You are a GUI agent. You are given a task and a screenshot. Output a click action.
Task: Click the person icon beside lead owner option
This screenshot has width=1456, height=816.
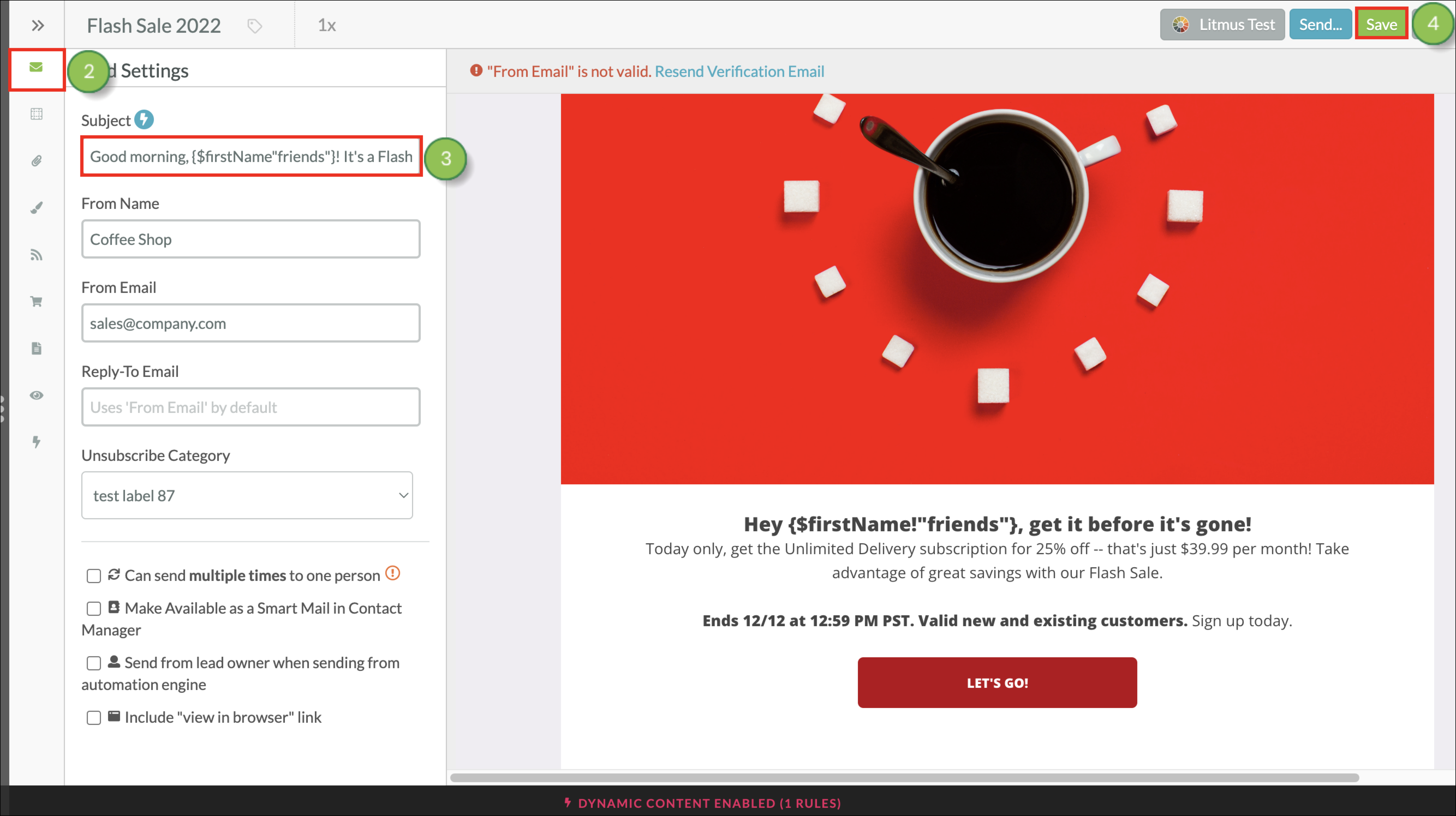click(114, 662)
